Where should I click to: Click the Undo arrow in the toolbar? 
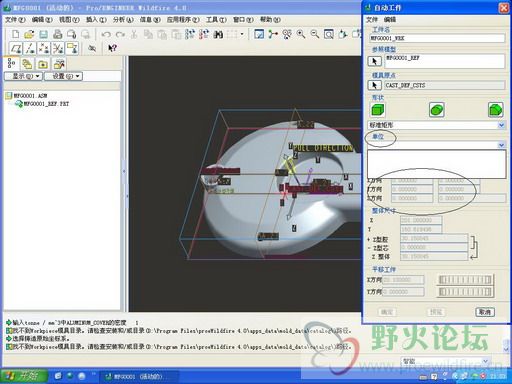pos(106,34)
